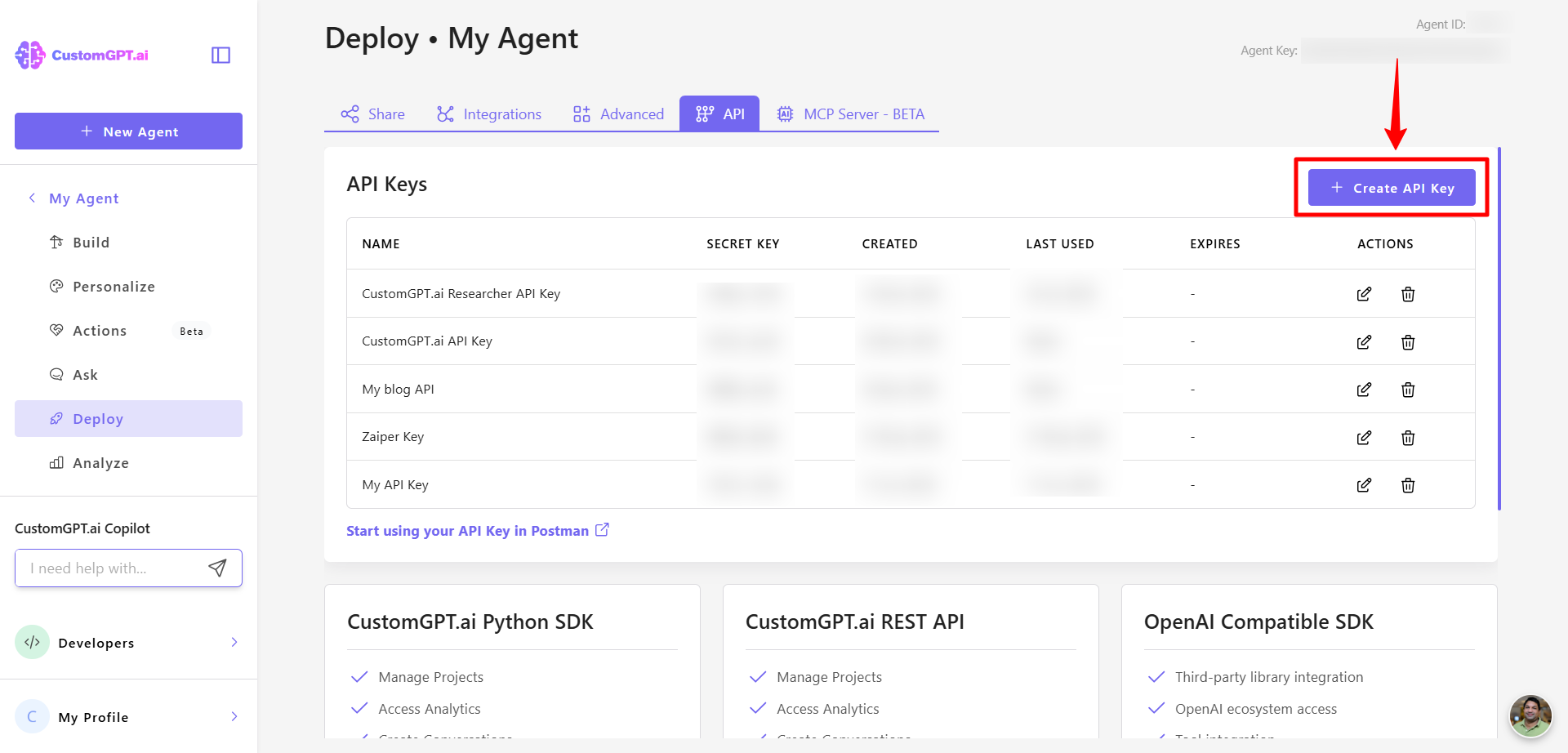Edit the My blog API key

1364,390
